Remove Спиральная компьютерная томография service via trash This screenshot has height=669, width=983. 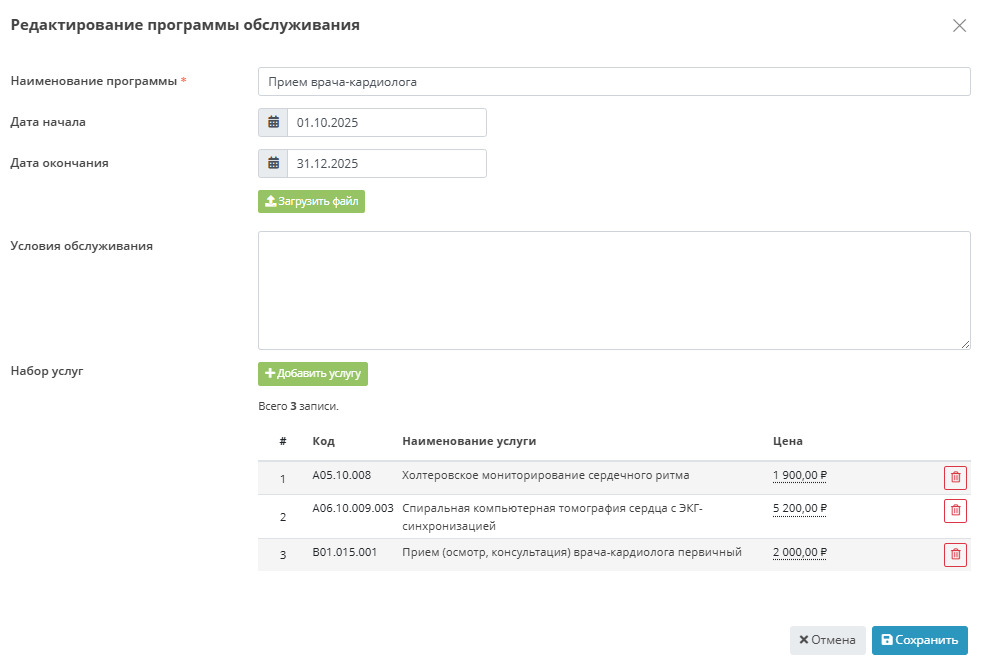(955, 511)
